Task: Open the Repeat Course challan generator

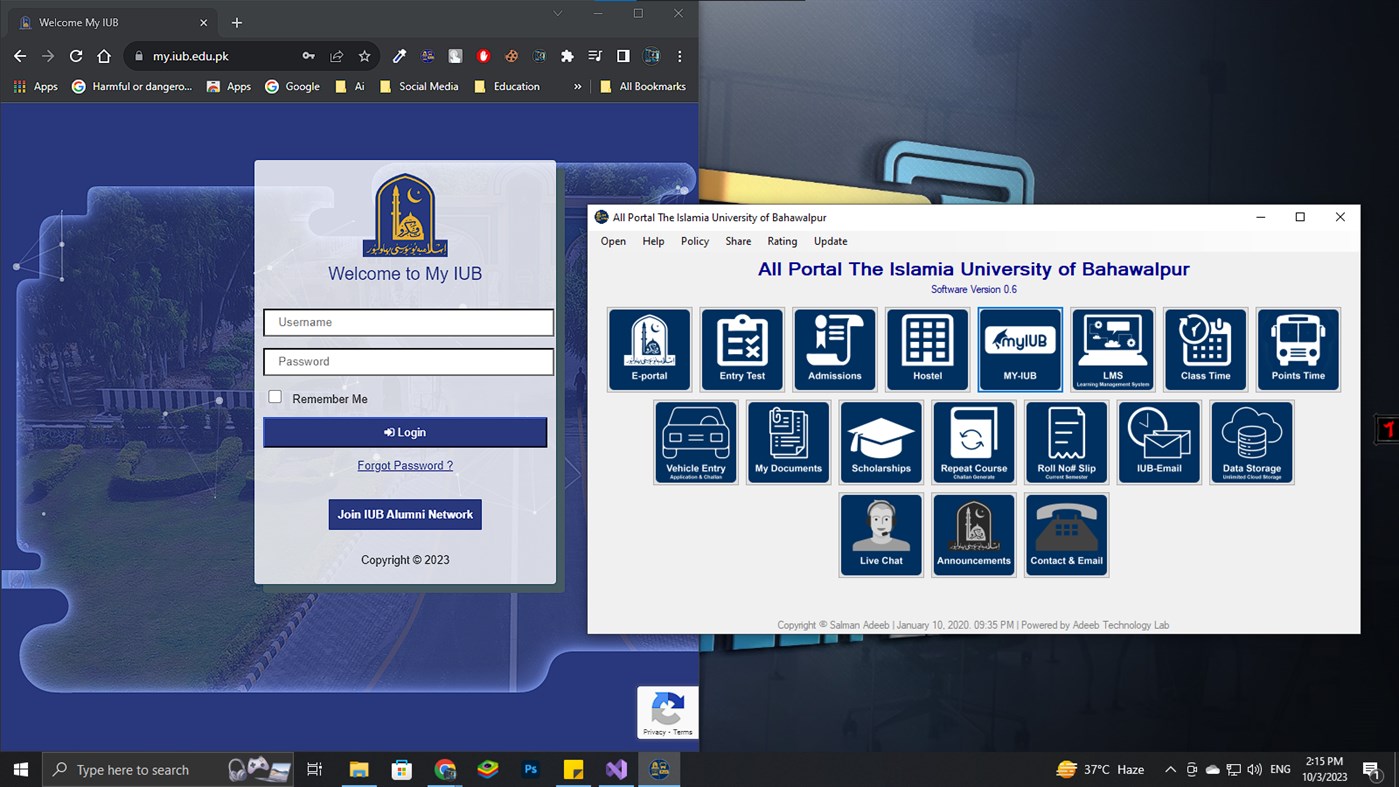Action: coord(973,441)
